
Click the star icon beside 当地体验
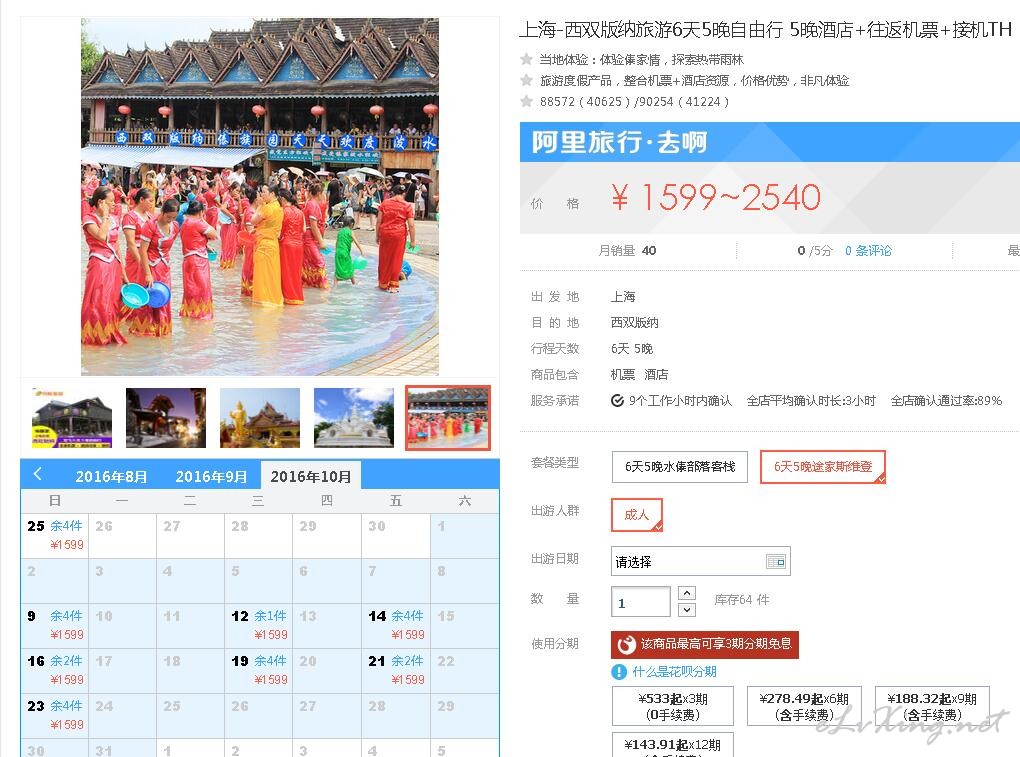[x=526, y=59]
